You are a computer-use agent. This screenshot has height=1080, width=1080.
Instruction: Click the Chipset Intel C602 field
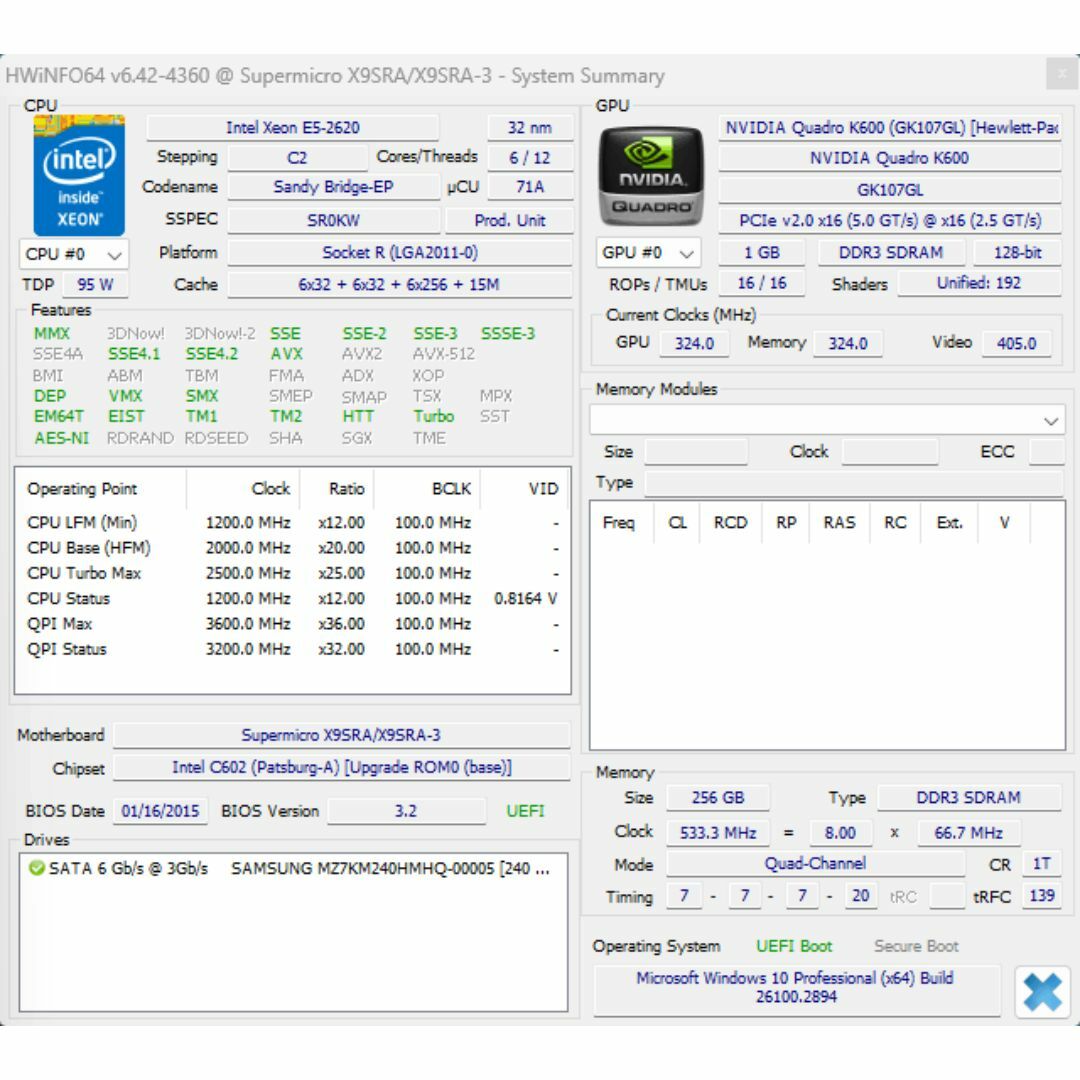(342, 767)
